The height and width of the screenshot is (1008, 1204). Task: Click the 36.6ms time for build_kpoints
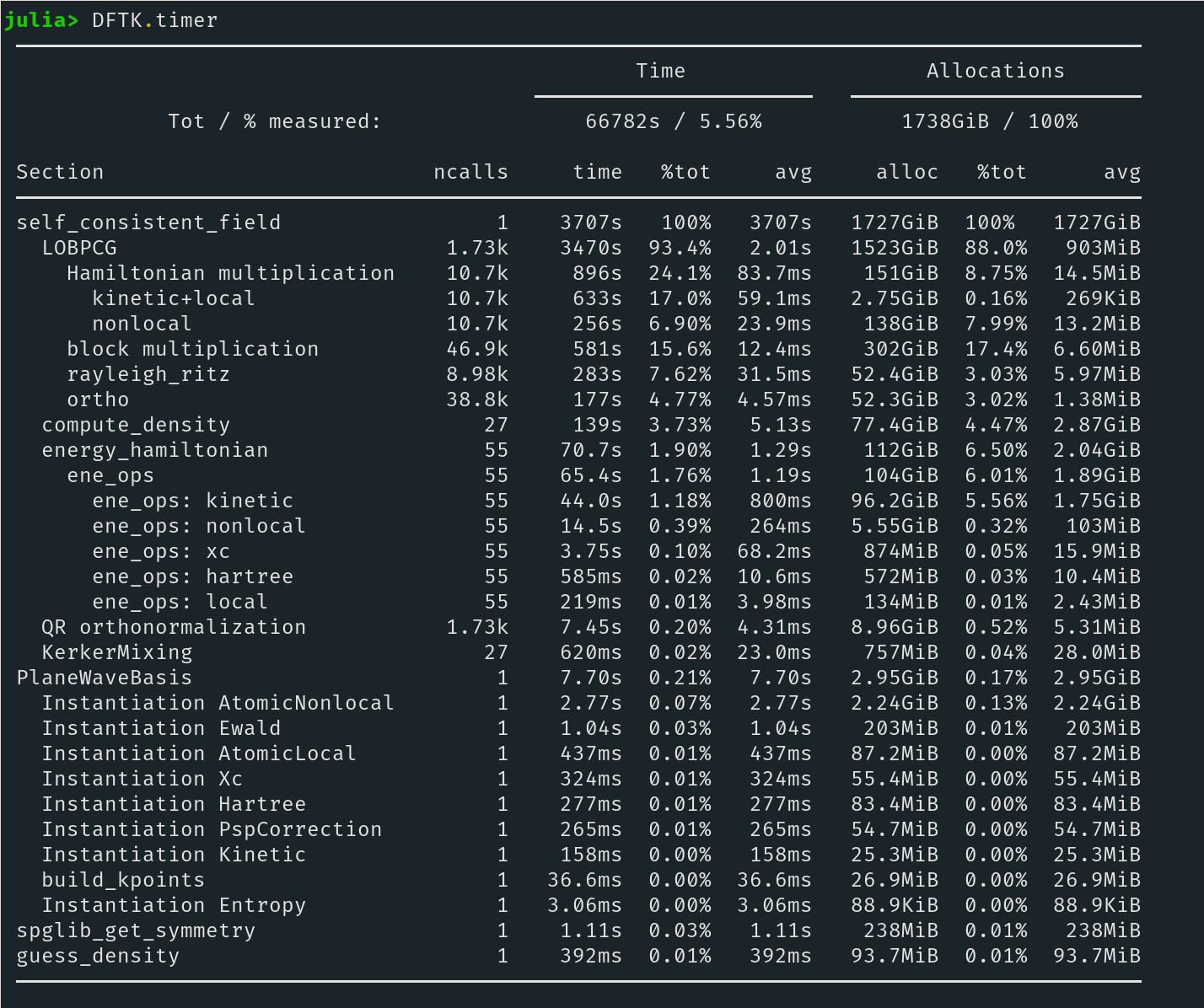[x=585, y=880]
